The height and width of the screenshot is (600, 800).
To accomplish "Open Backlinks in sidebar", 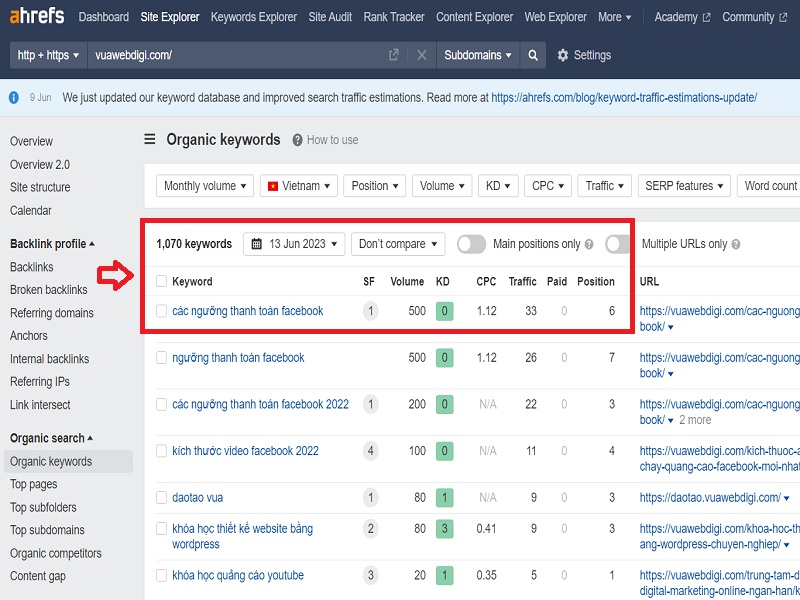I will point(32,267).
